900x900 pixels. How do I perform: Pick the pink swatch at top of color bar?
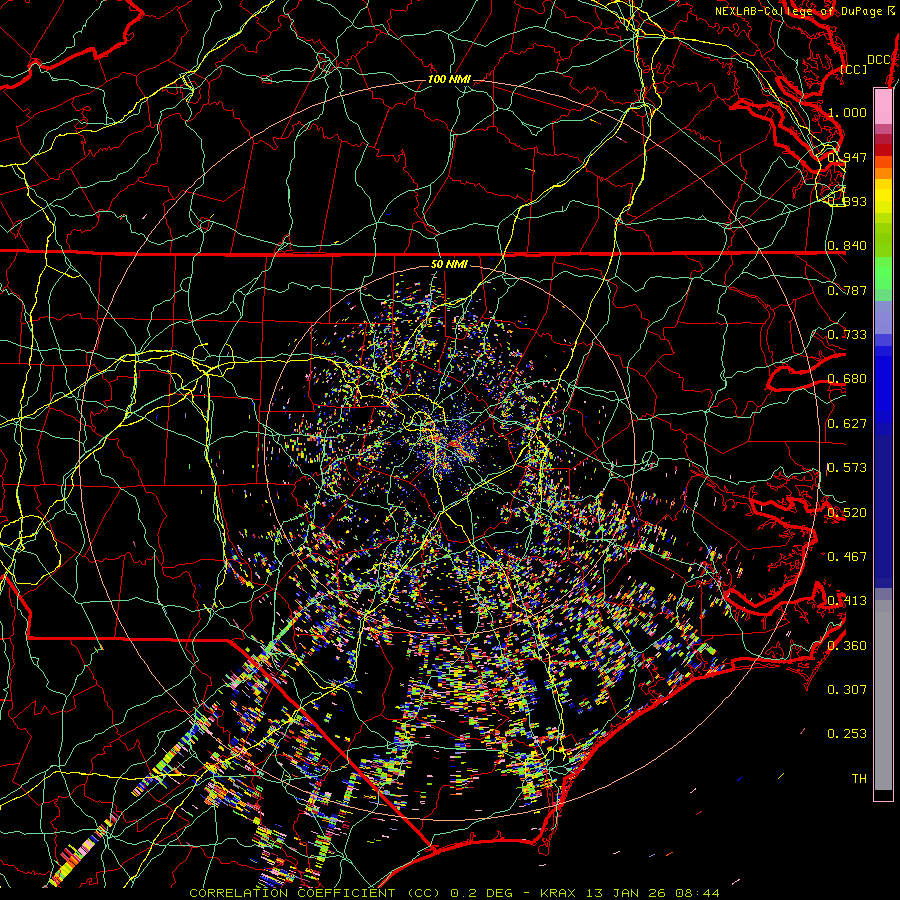883,106
